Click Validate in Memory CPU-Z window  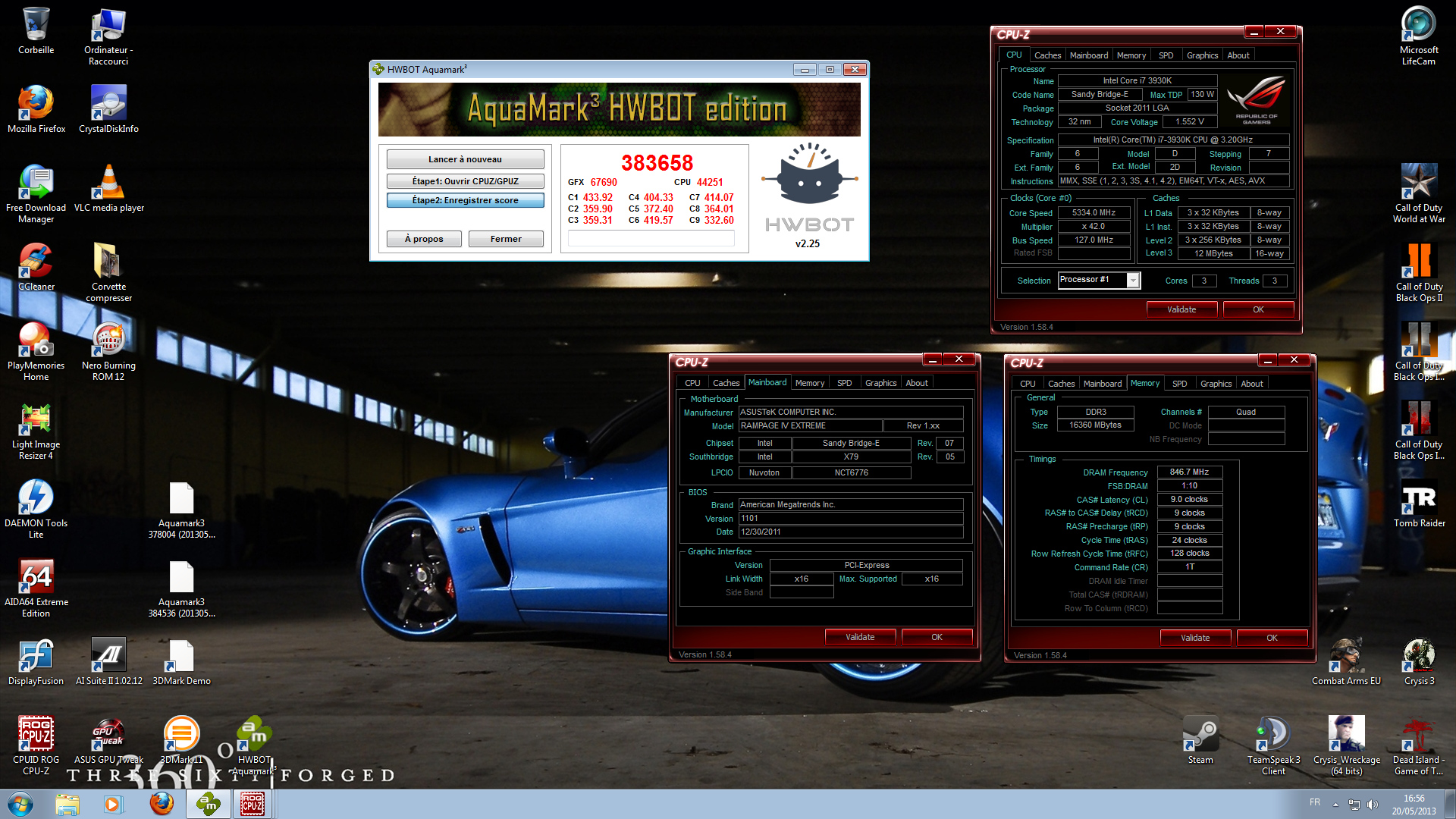click(x=1195, y=638)
